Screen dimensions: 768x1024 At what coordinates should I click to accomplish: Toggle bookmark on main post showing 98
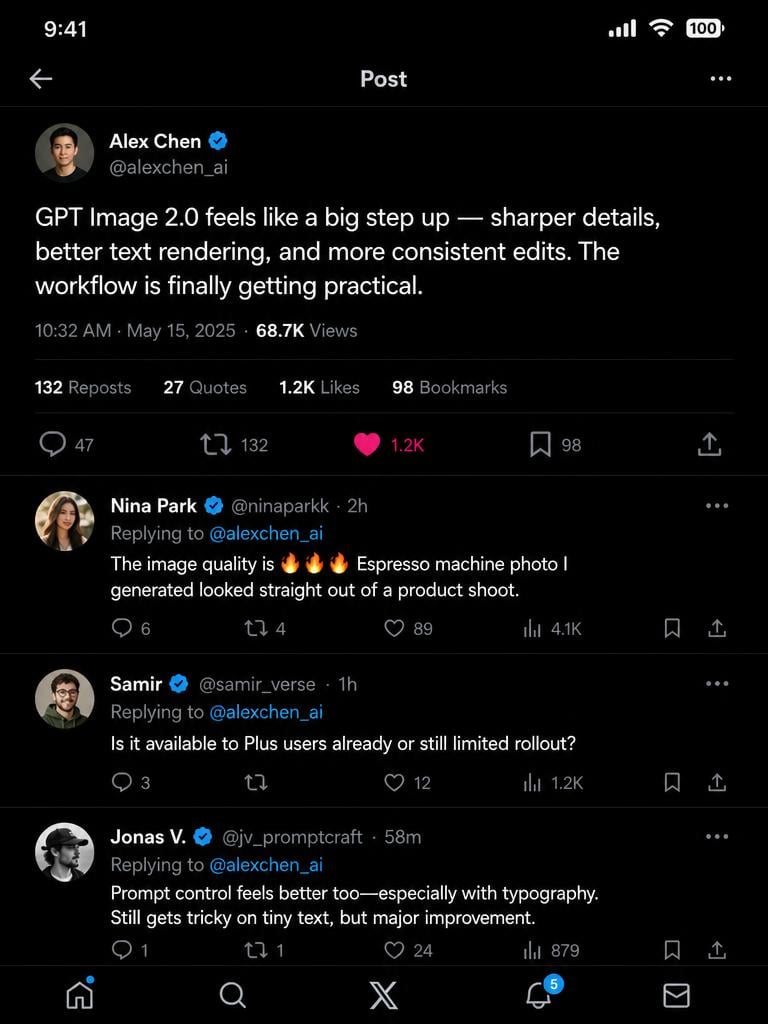(540, 445)
